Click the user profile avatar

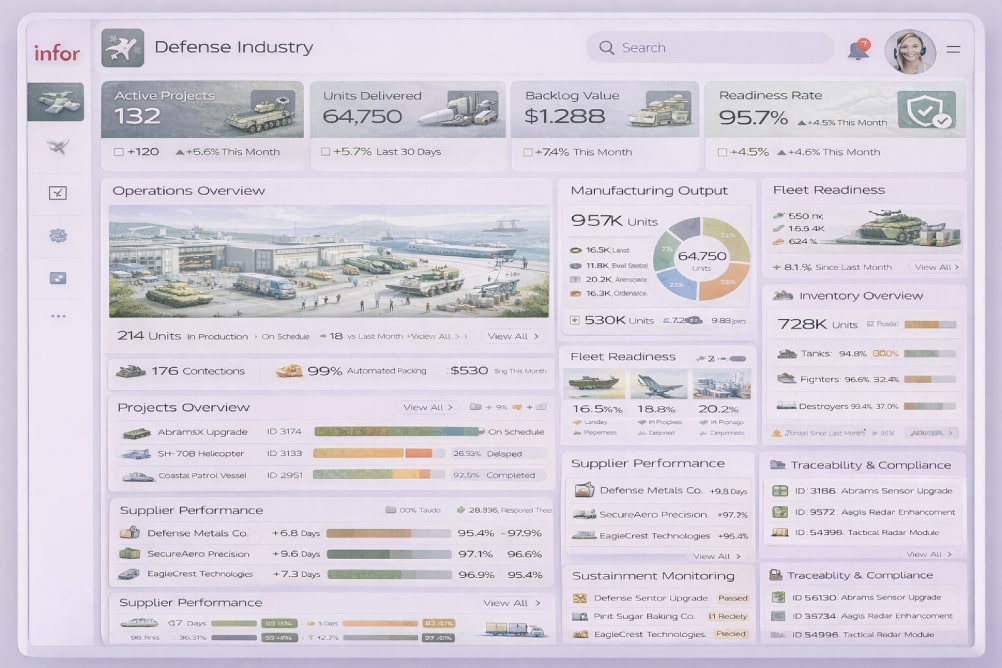[x=909, y=50]
